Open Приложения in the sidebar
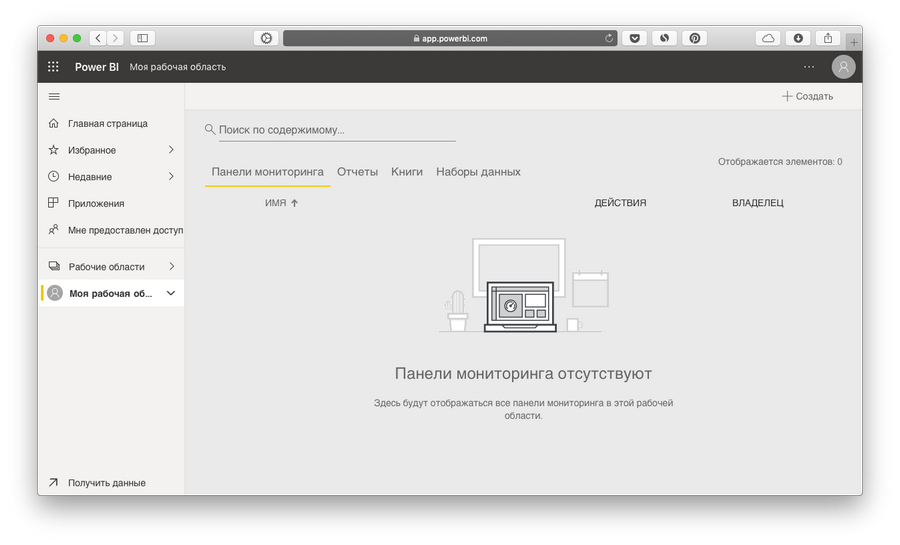Viewport: 900px width, 545px height. pyautogui.click(x=96, y=203)
